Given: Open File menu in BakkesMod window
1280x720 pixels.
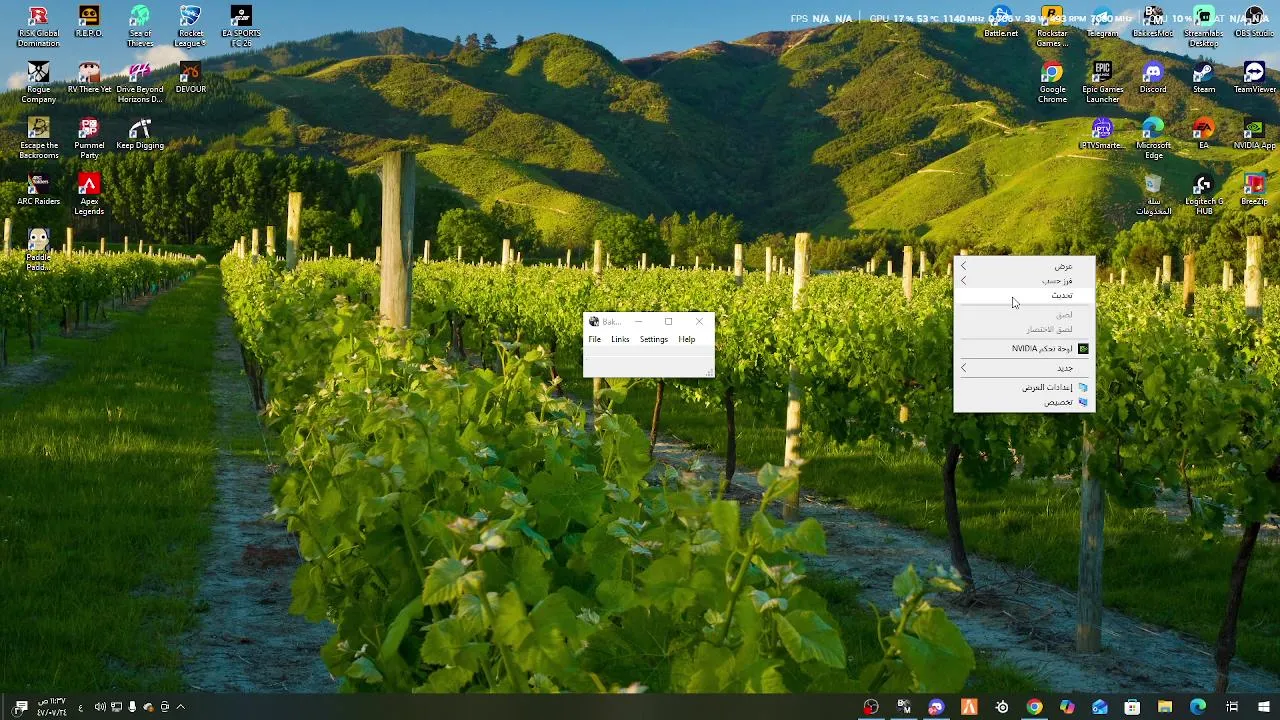Looking at the screenshot, I should pyautogui.click(x=595, y=339).
